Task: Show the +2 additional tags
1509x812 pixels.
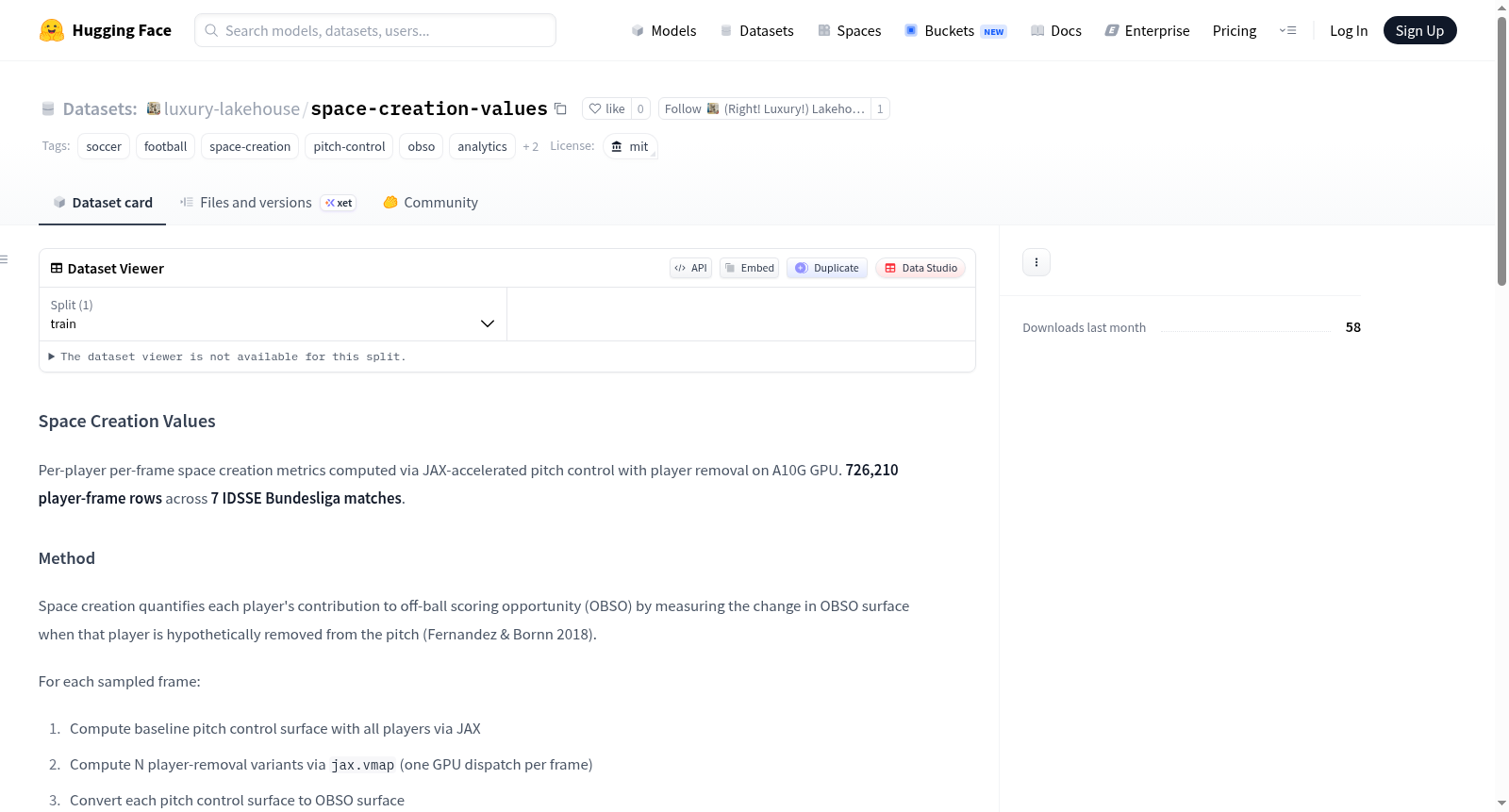Action: tap(531, 146)
